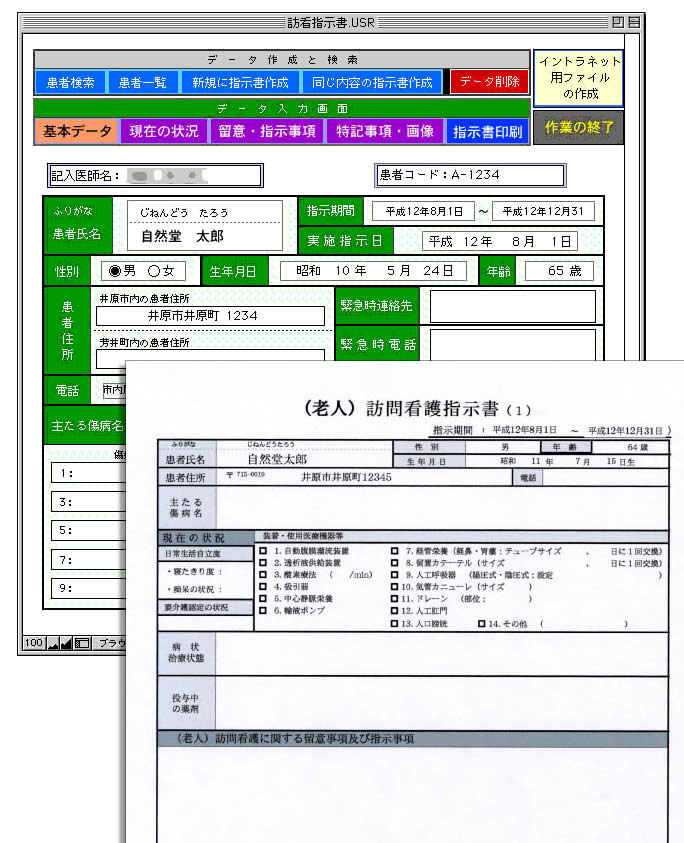Click furigana field じねんどう たろう
Viewport: 684px width, 843px height.
(205, 212)
